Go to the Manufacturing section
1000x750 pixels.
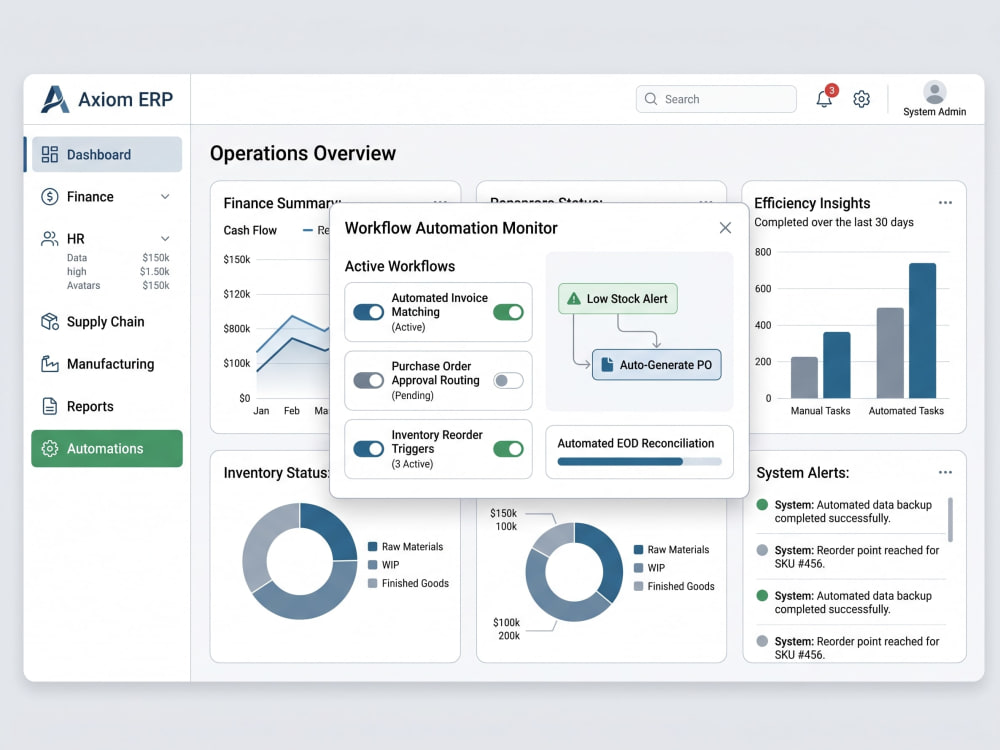point(107,364)
